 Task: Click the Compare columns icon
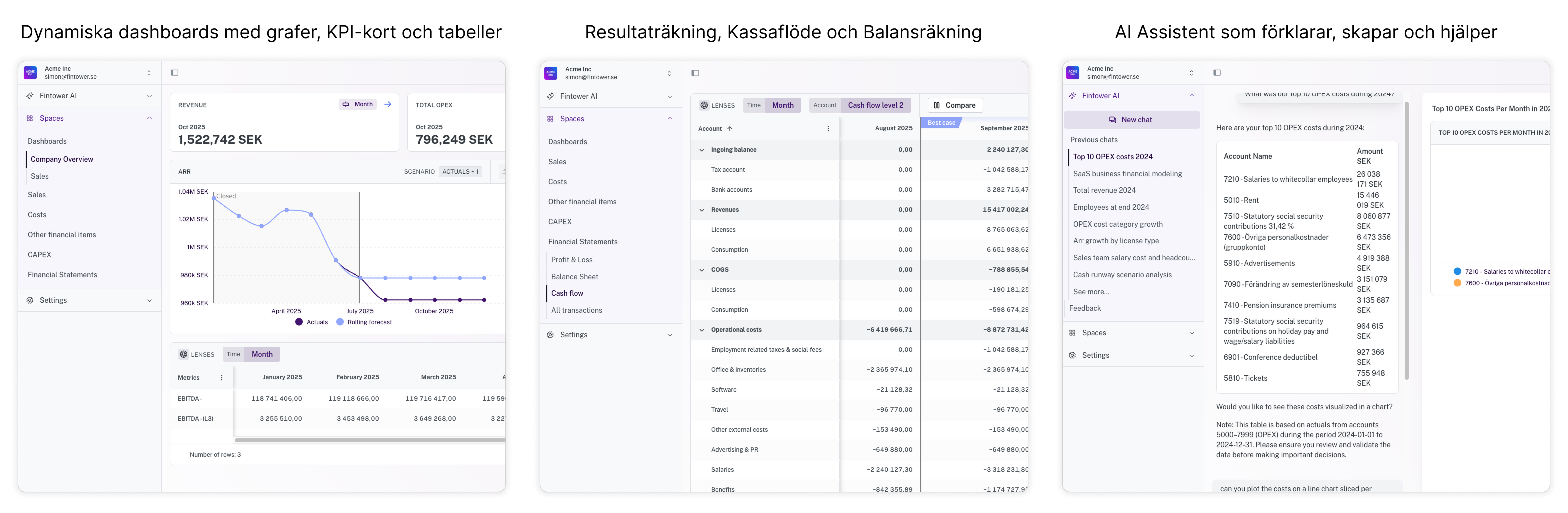[x=937, y=105]
